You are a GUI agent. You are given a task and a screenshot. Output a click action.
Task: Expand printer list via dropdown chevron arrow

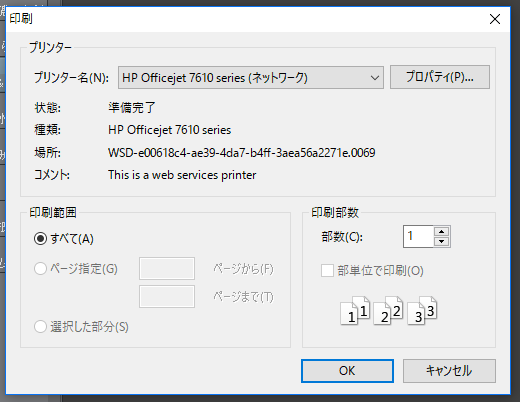pyautogui.click(x=375, y=78)
